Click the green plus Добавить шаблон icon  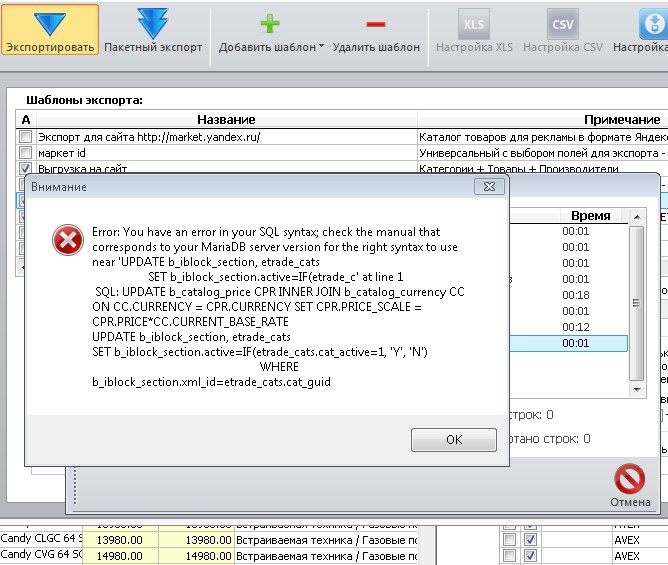(270, 23)
